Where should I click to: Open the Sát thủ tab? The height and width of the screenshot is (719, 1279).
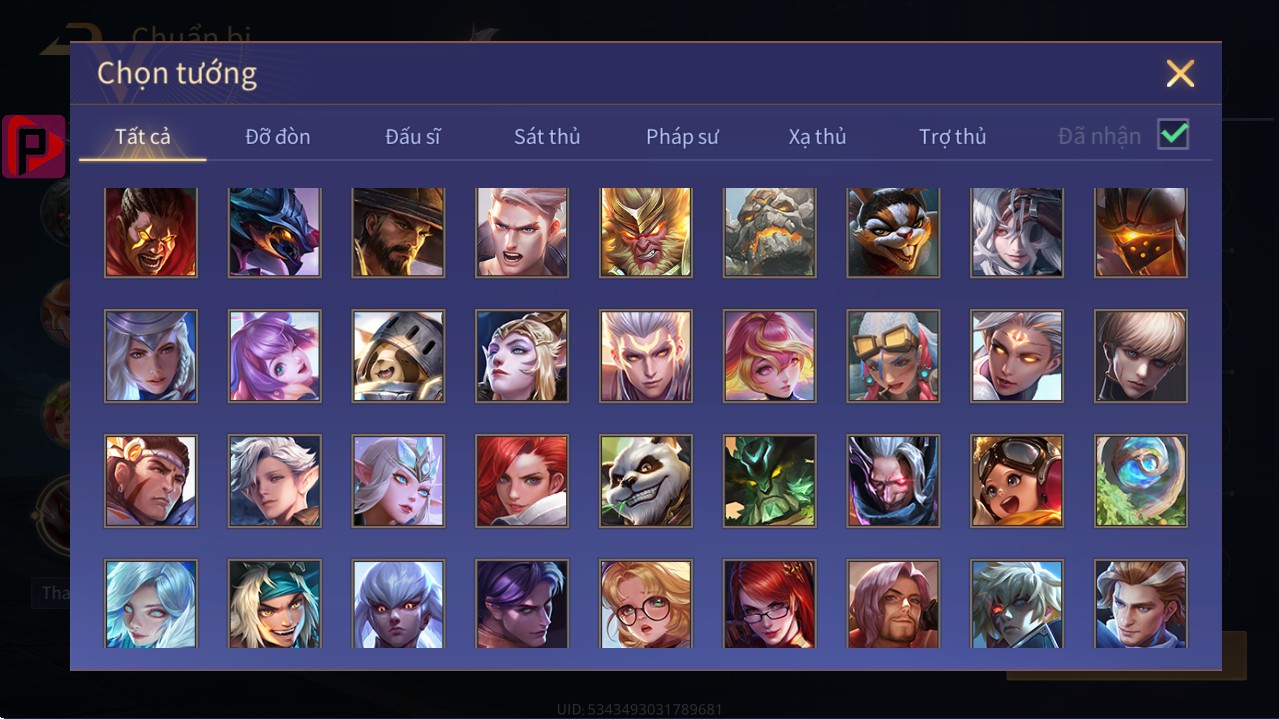[x=547, y=137]
